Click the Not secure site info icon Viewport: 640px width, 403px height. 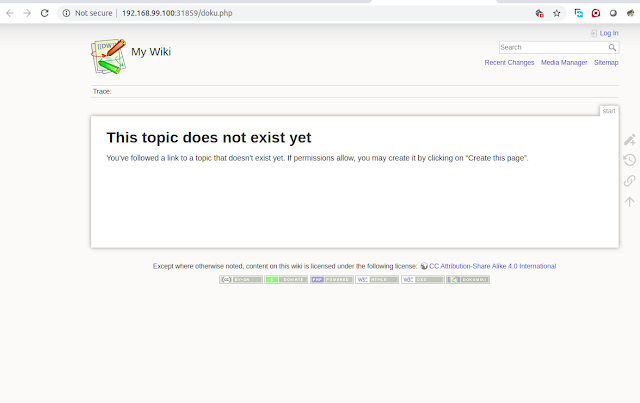click(66, 13)
